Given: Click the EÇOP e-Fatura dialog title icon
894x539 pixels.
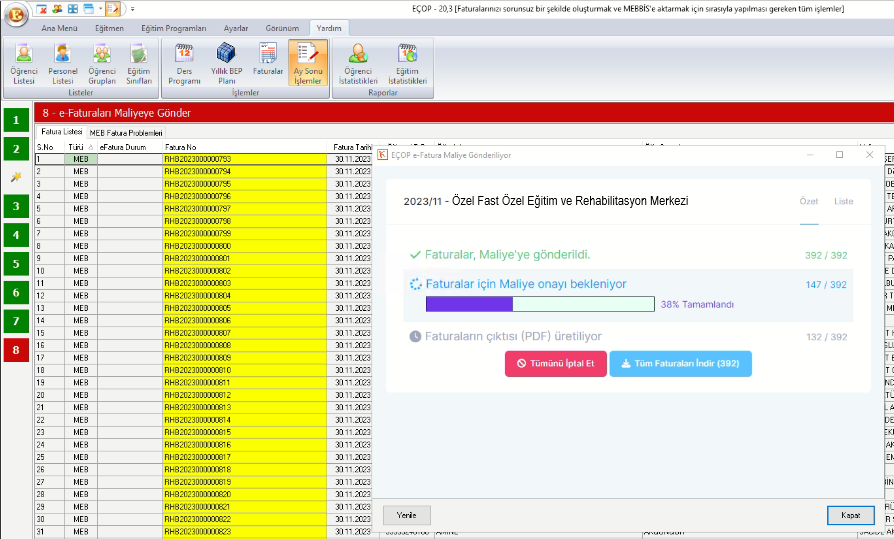Looking at the screenshot, I should point(383,155).
